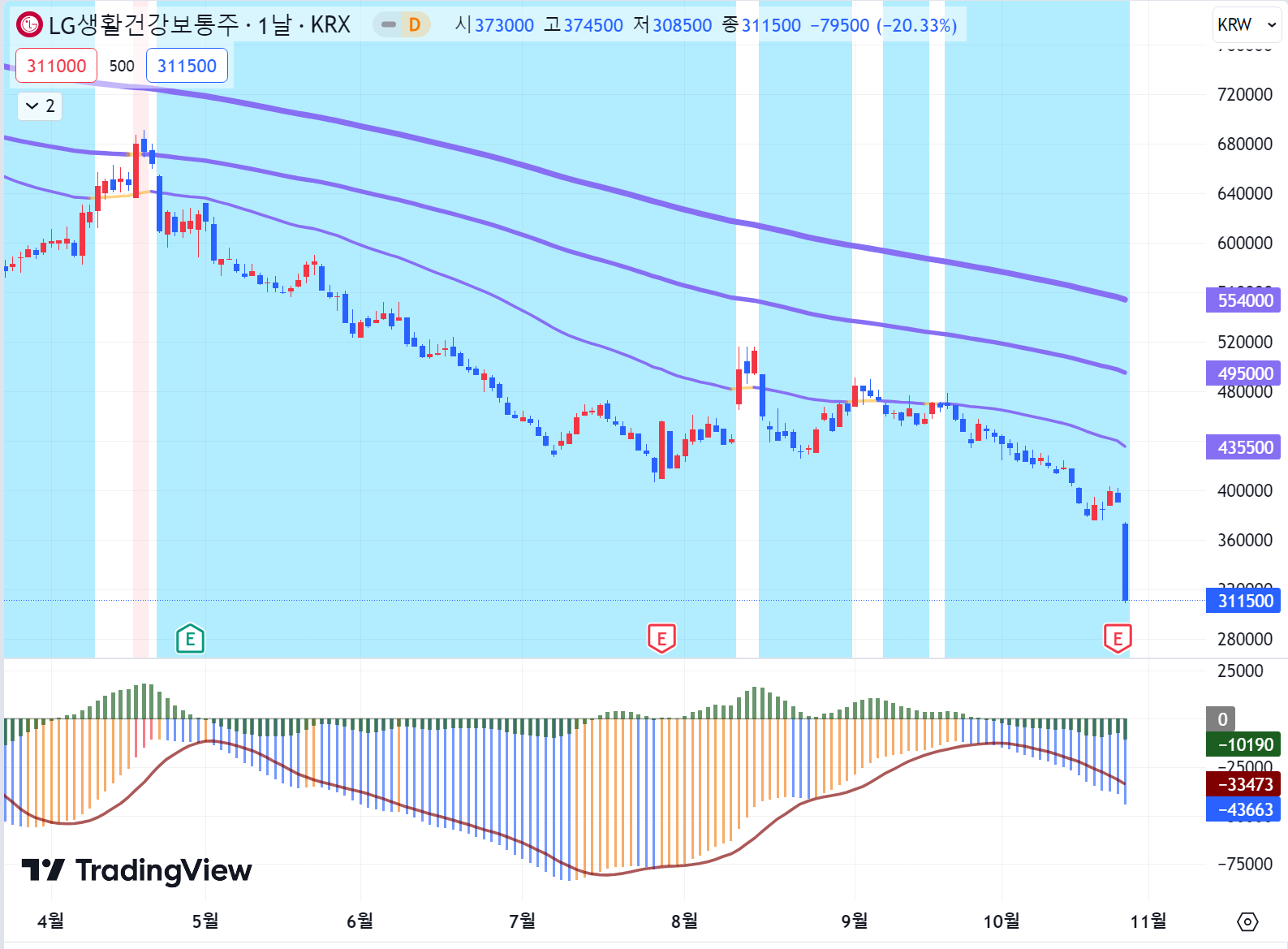Click the price change −79500 (−20.33%)
This screenshot has width=1288, height=949.
tap(884, 25)
